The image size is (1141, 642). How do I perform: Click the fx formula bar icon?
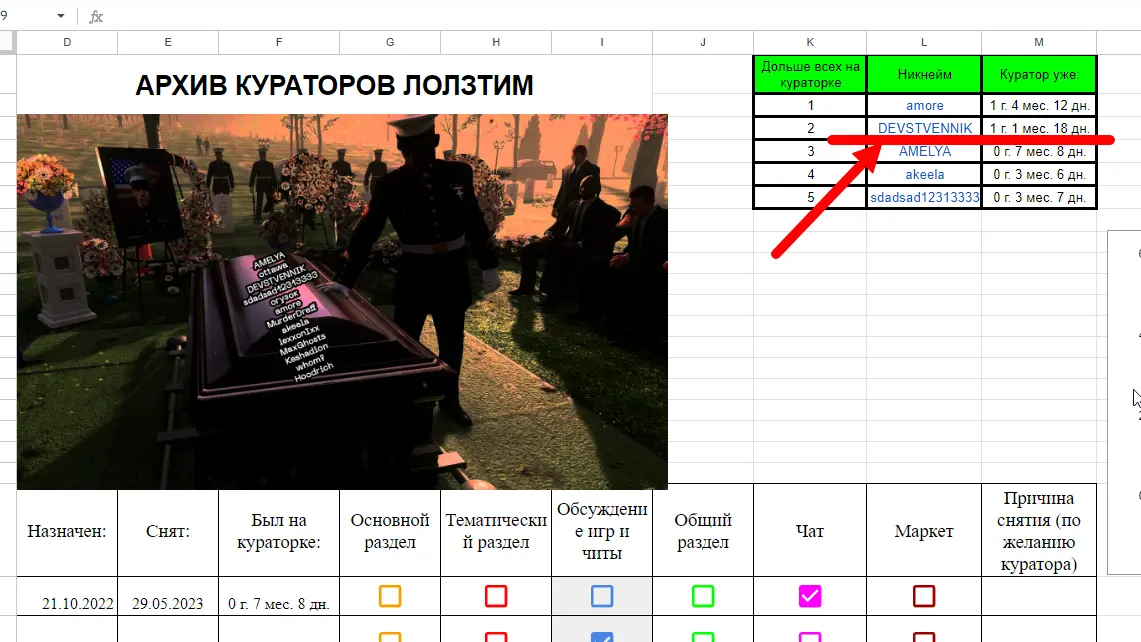click(x=96, y=16)
